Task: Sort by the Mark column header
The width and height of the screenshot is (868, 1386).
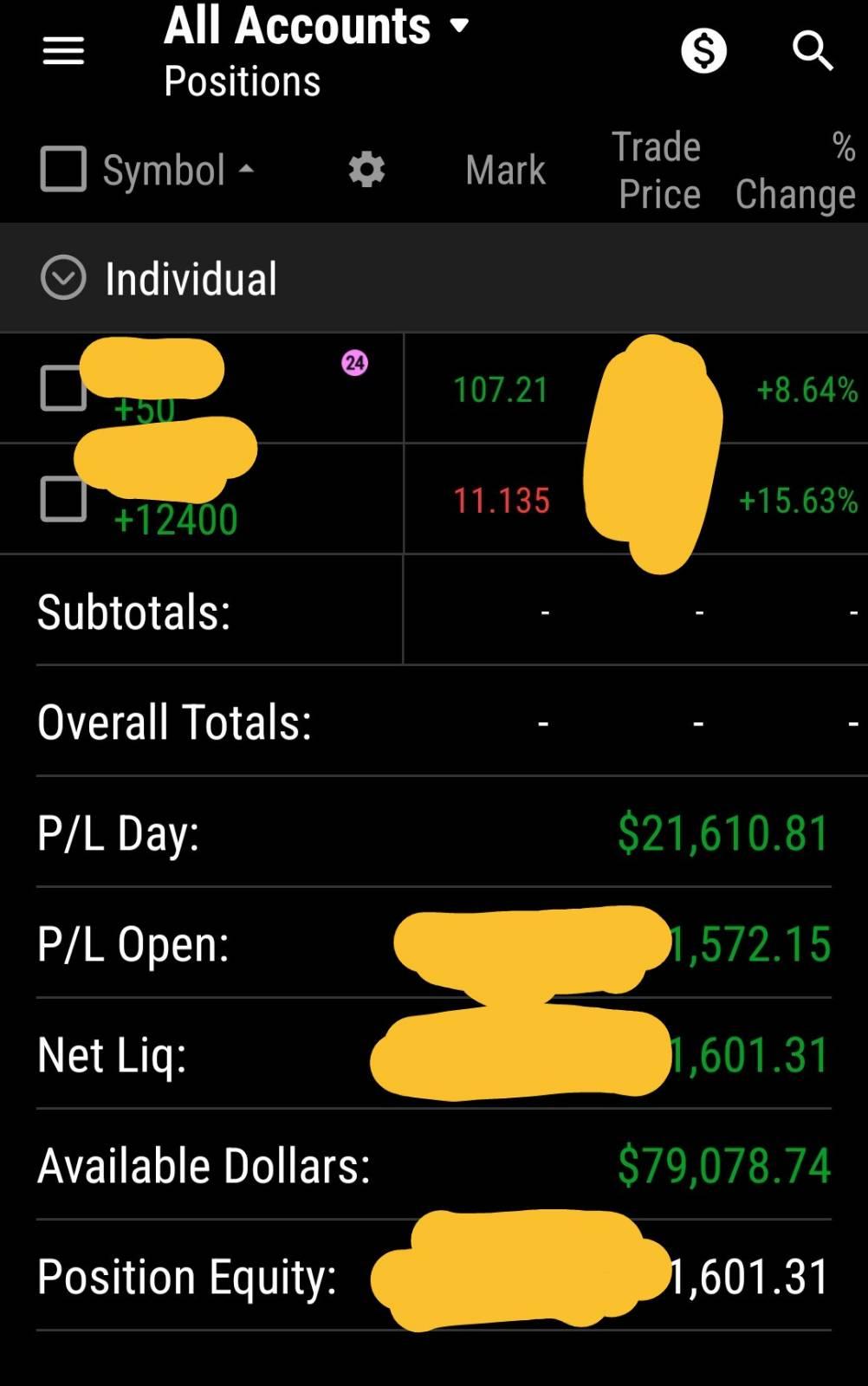Action: click(505, 170)
